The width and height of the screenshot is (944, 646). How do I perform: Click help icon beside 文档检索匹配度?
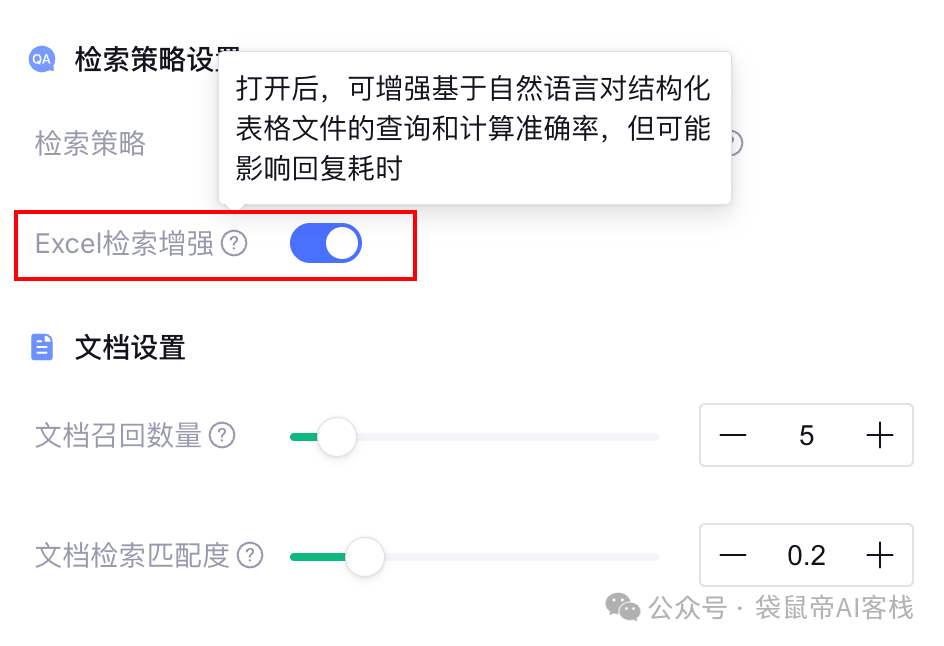250,555
